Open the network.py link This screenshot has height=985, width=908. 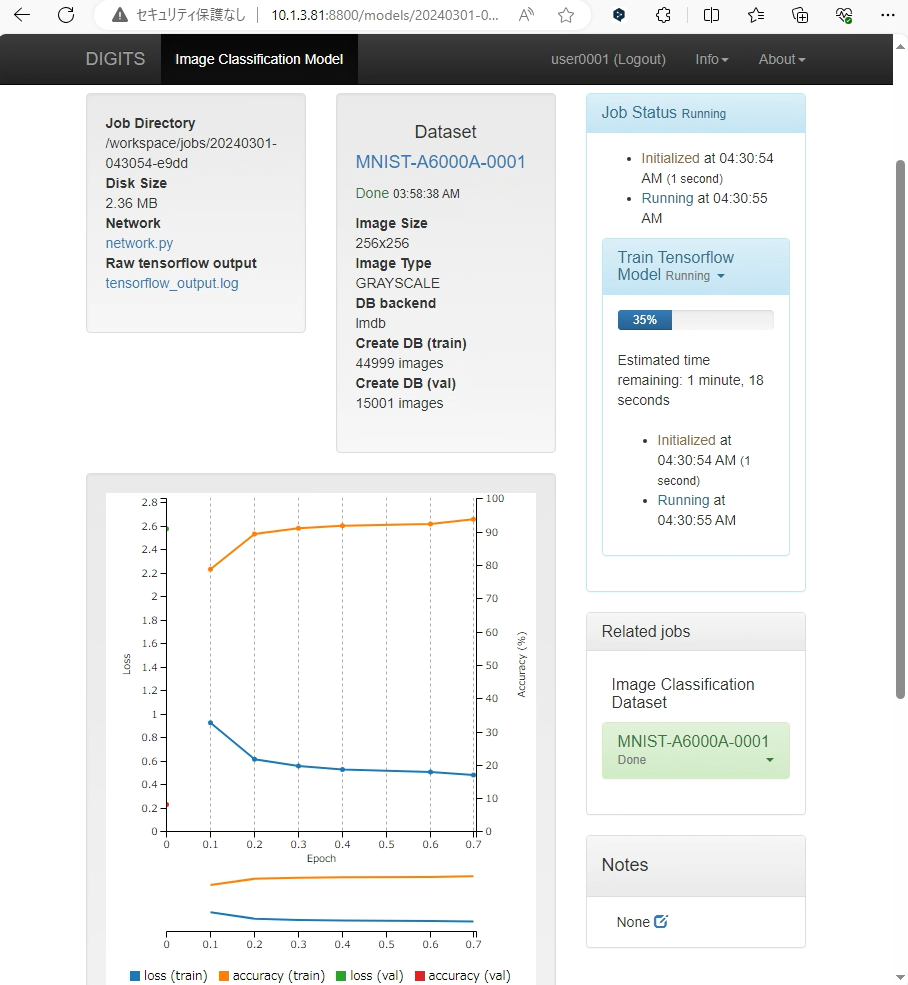[x=139, y=243]
